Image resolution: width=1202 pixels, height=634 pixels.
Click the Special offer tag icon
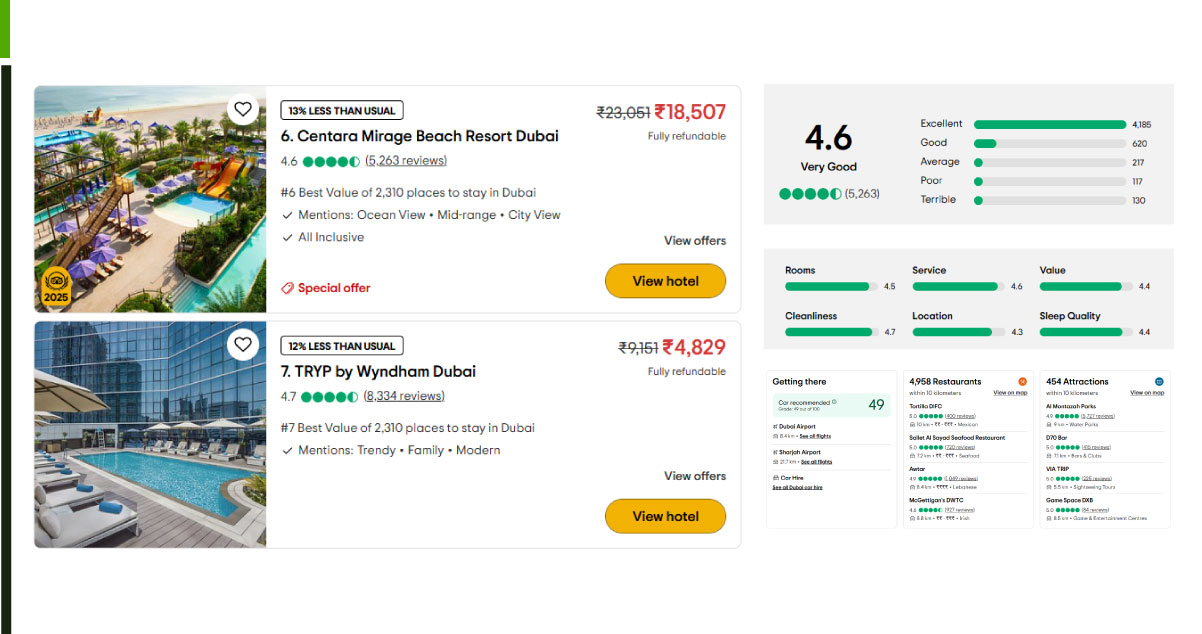tap(288, 288)
